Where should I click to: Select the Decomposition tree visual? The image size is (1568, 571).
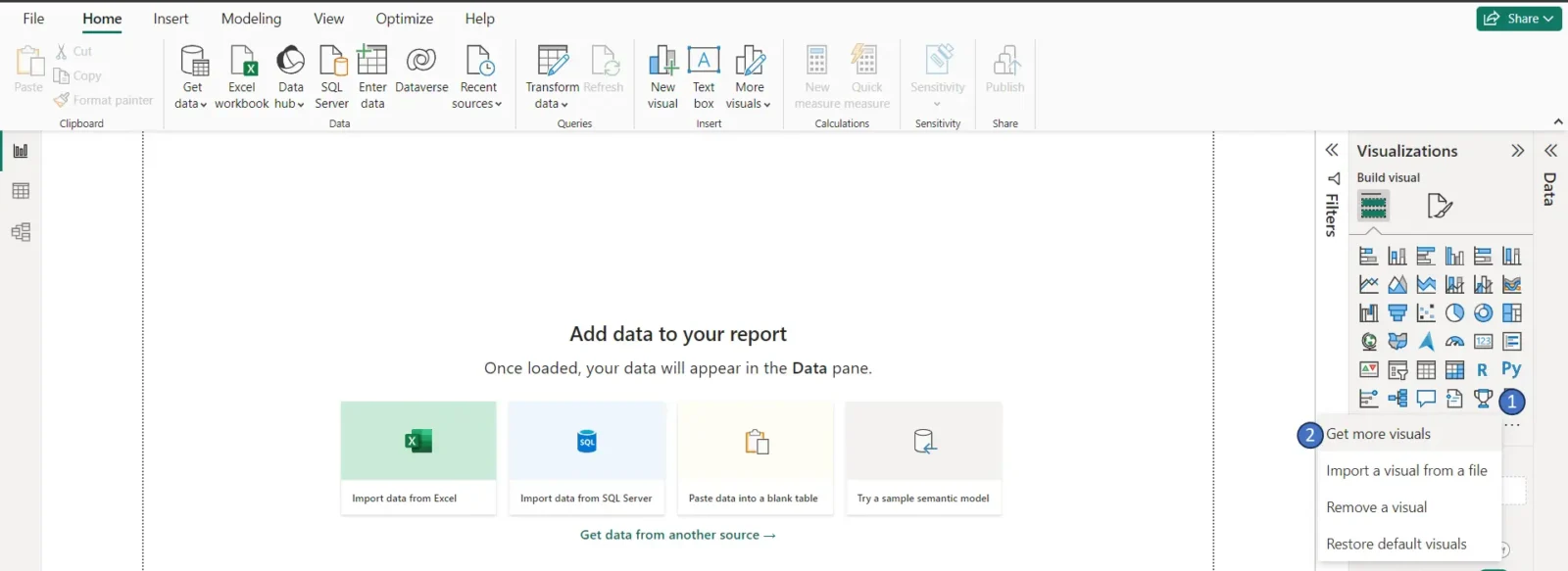(1397, 399)
